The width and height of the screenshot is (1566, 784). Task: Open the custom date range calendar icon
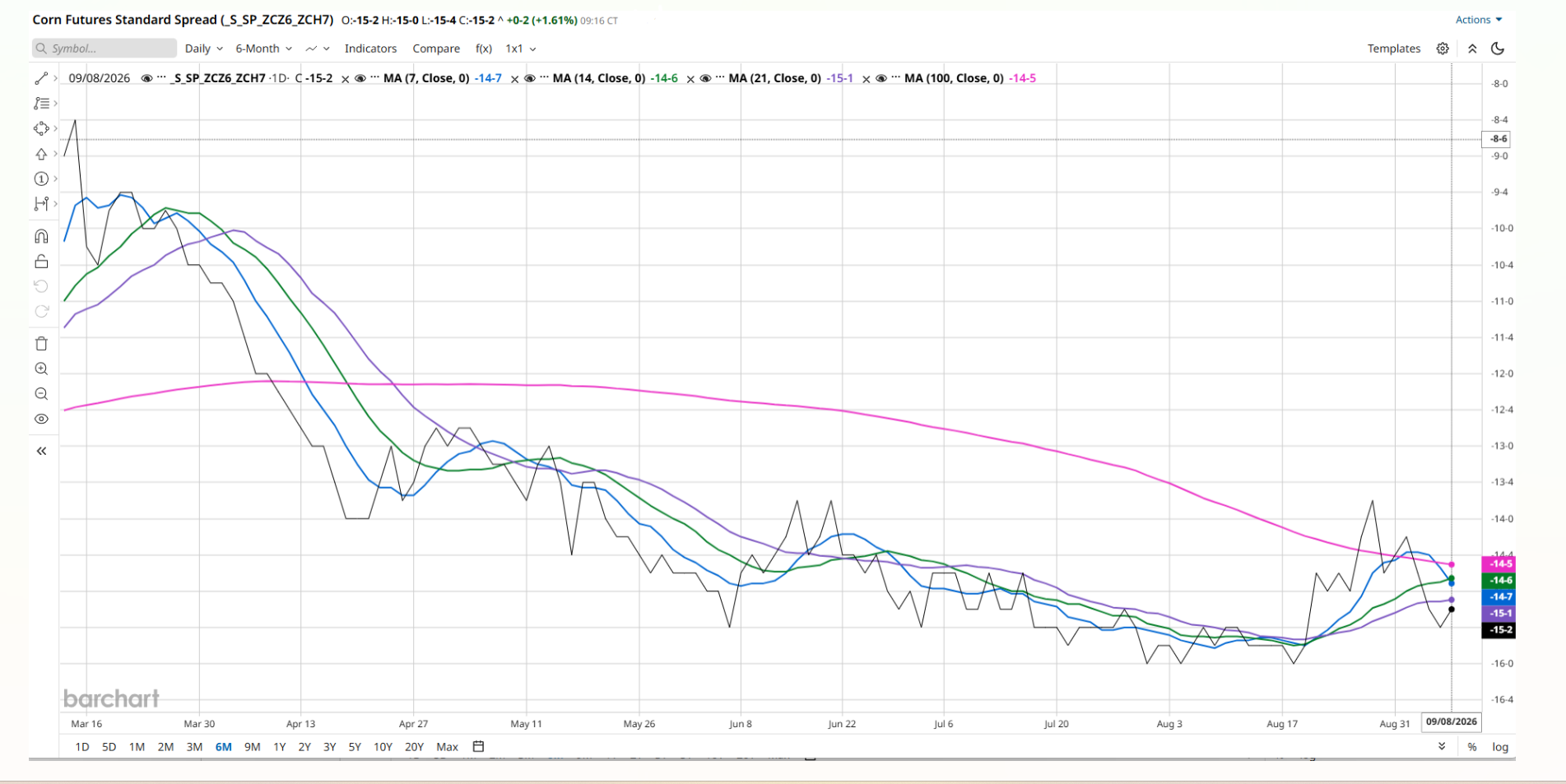click(x=478, y=747)
